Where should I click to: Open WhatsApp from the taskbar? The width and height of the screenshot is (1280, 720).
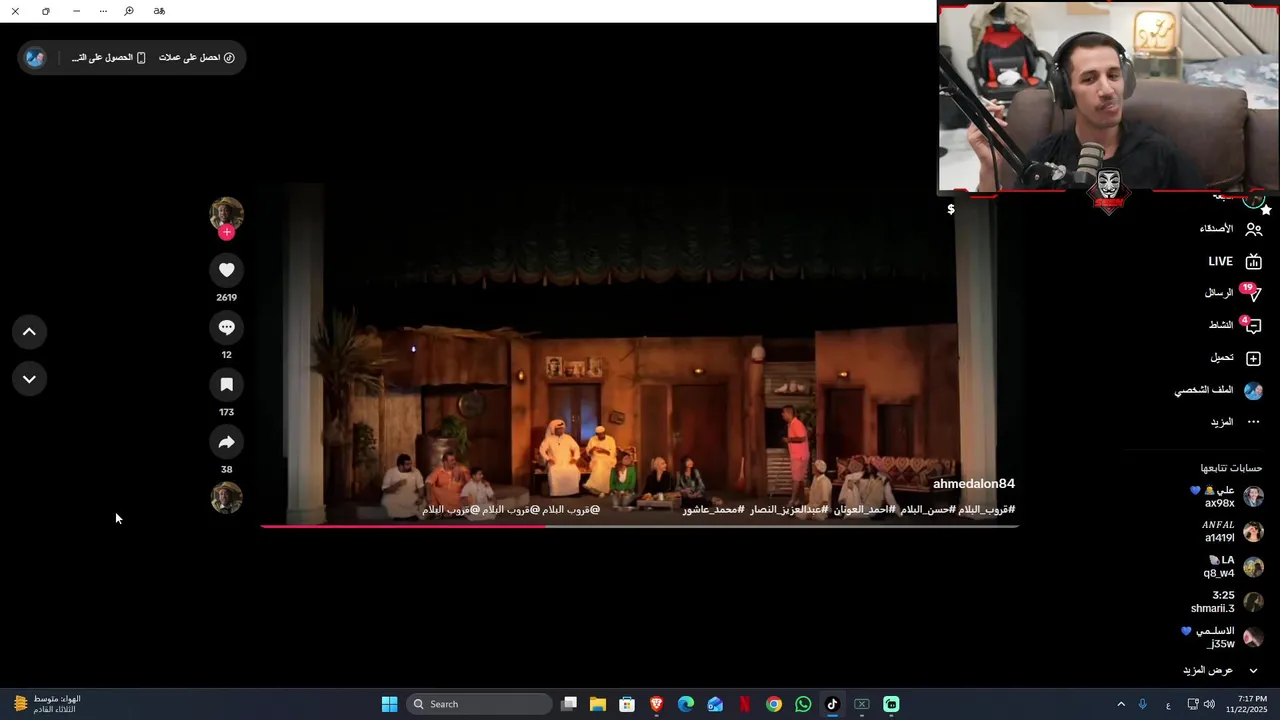803,704
